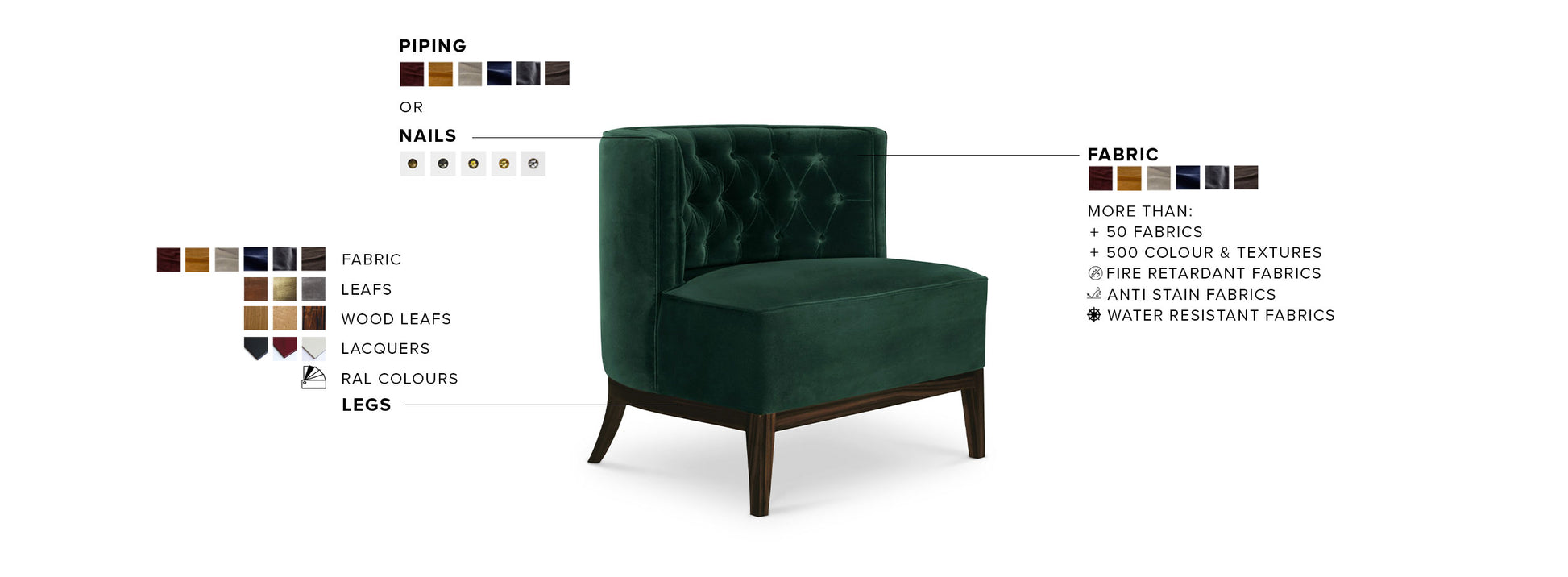This screenshot has height=577, width=1568.
Task: Select the dark ebony wood leaf swatch
Action: coord(313,318)
